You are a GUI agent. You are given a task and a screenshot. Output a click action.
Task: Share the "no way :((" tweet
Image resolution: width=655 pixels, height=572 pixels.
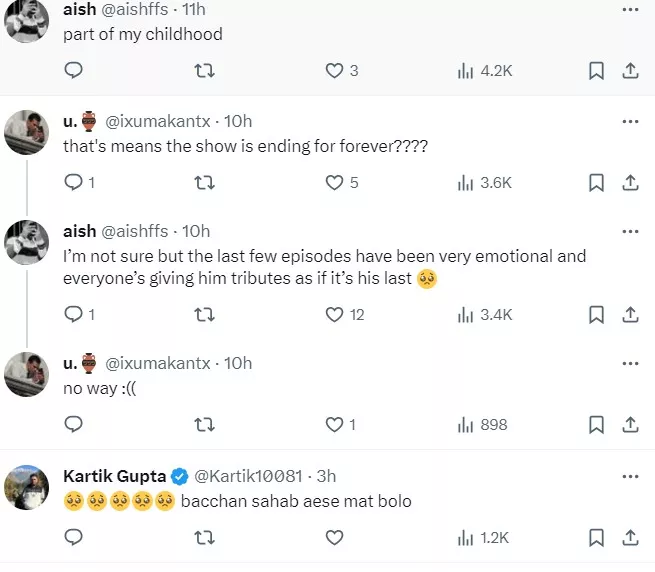click(x=630, y=424)
